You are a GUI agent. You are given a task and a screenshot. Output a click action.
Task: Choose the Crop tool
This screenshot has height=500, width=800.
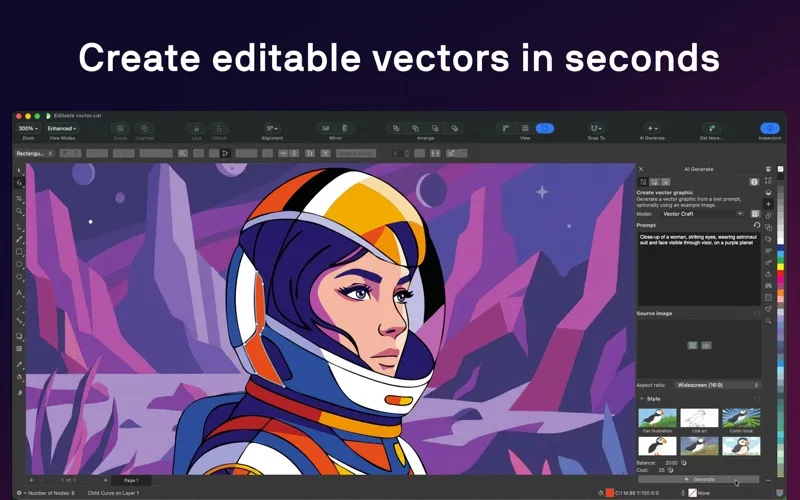[19, 198]
